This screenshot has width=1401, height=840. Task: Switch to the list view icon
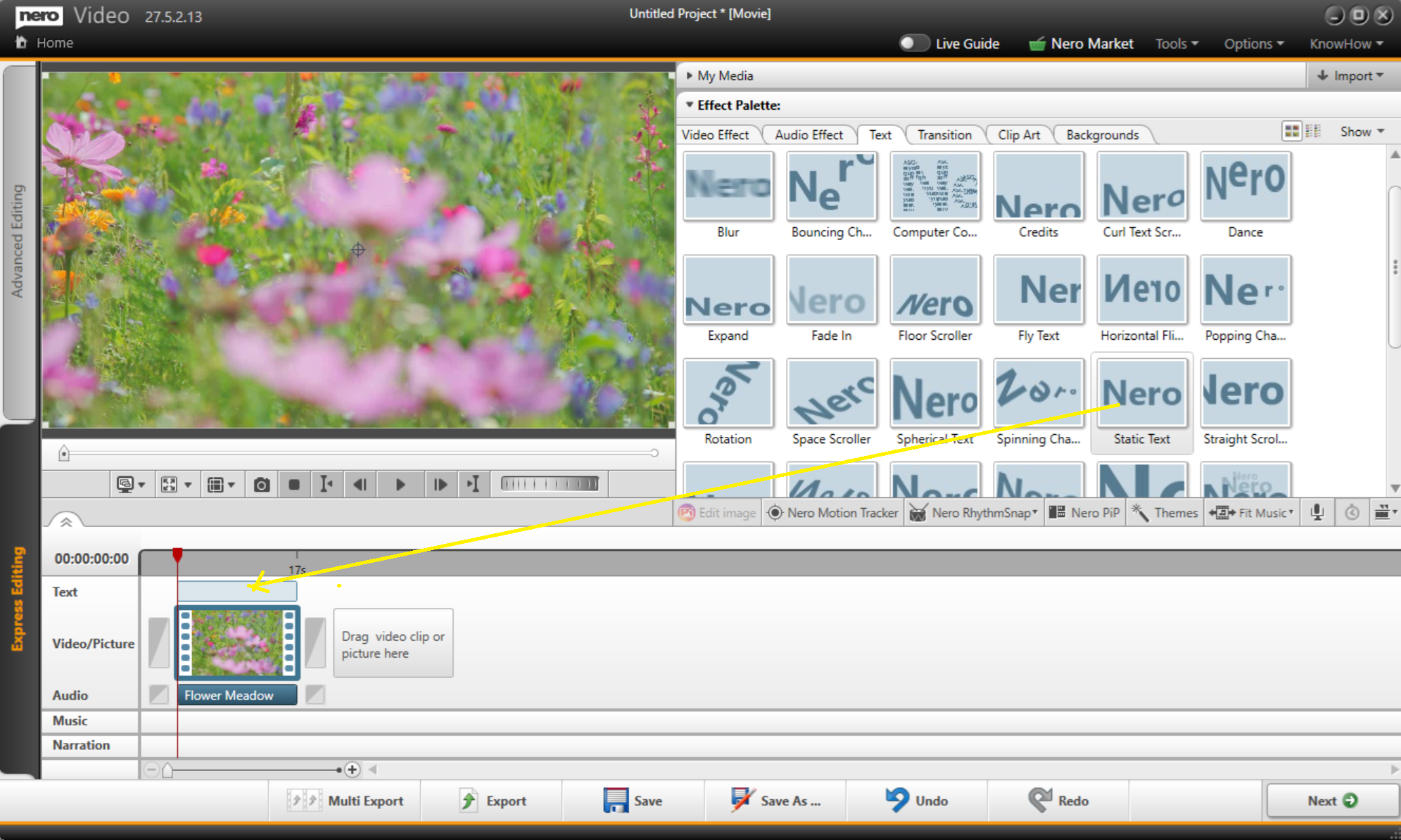click(x=1313, y=132)
